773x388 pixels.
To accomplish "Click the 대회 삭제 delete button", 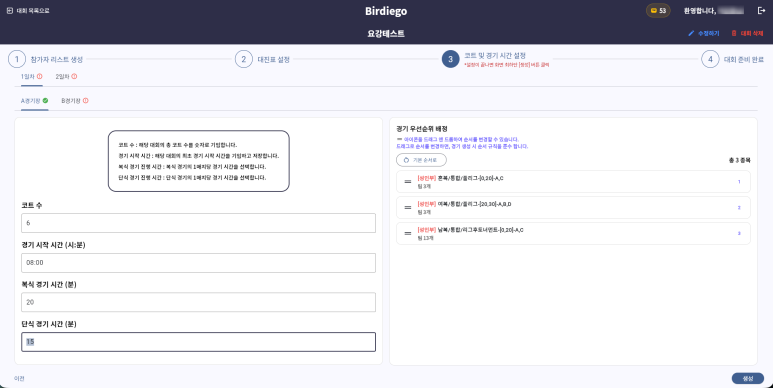I will click(747, 34).
